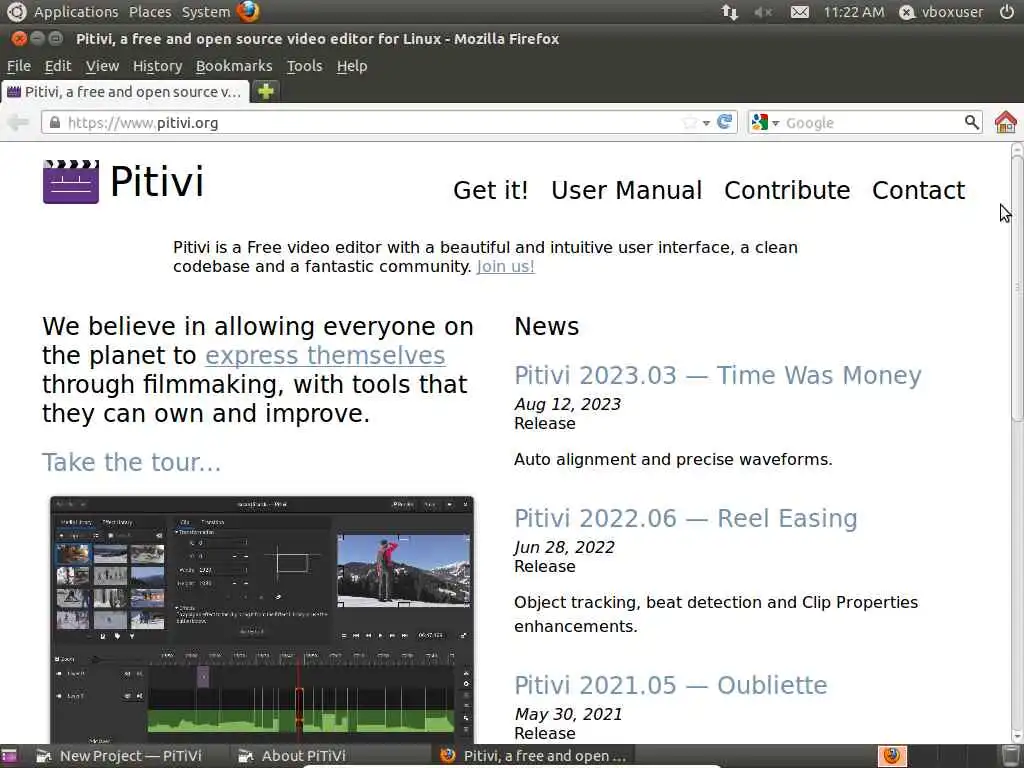This screenshot has height=768, width=1024.
Task: Switch to New Project — PiTiVi window
Action: point(119,756)
